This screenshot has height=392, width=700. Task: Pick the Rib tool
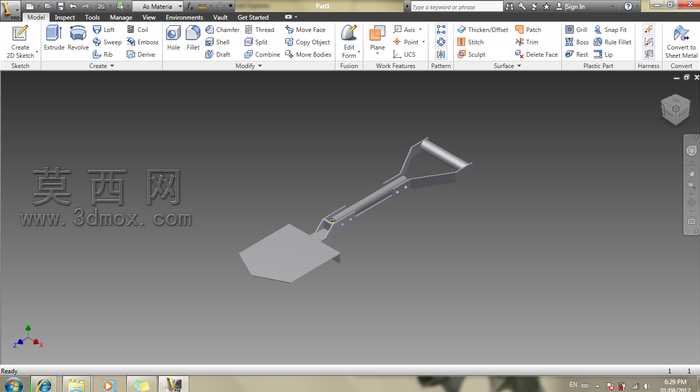coord(103,54)
